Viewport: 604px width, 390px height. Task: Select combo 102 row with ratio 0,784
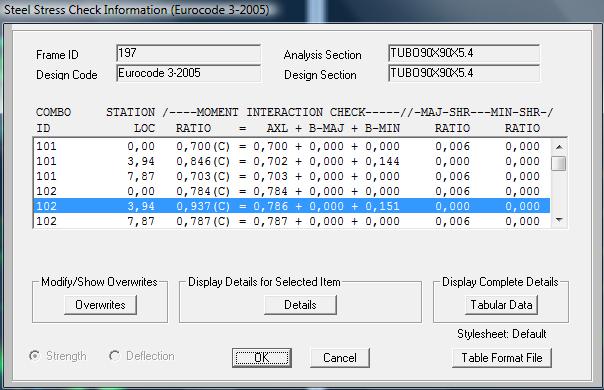coord(292,191)
